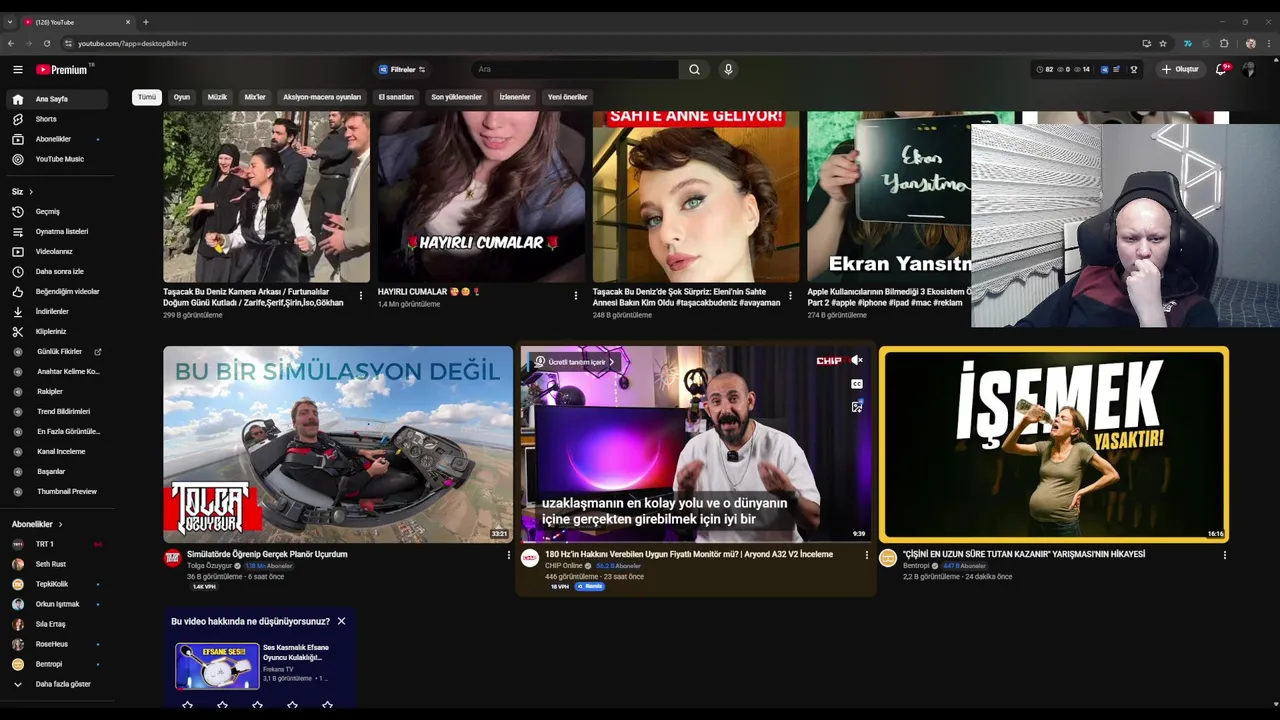Screen dimensions: 1280x720
Task: Open the browser extensions puzzle icon
Action: coord(1224,43)
